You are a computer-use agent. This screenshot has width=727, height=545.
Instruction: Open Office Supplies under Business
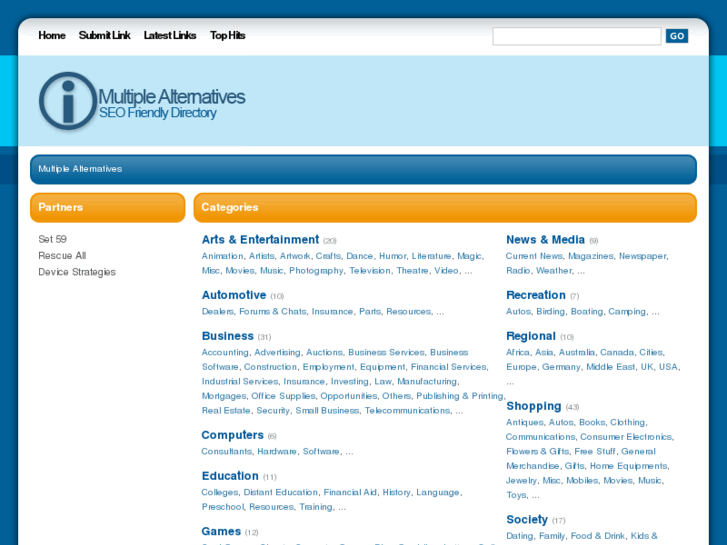click(283, 396)
